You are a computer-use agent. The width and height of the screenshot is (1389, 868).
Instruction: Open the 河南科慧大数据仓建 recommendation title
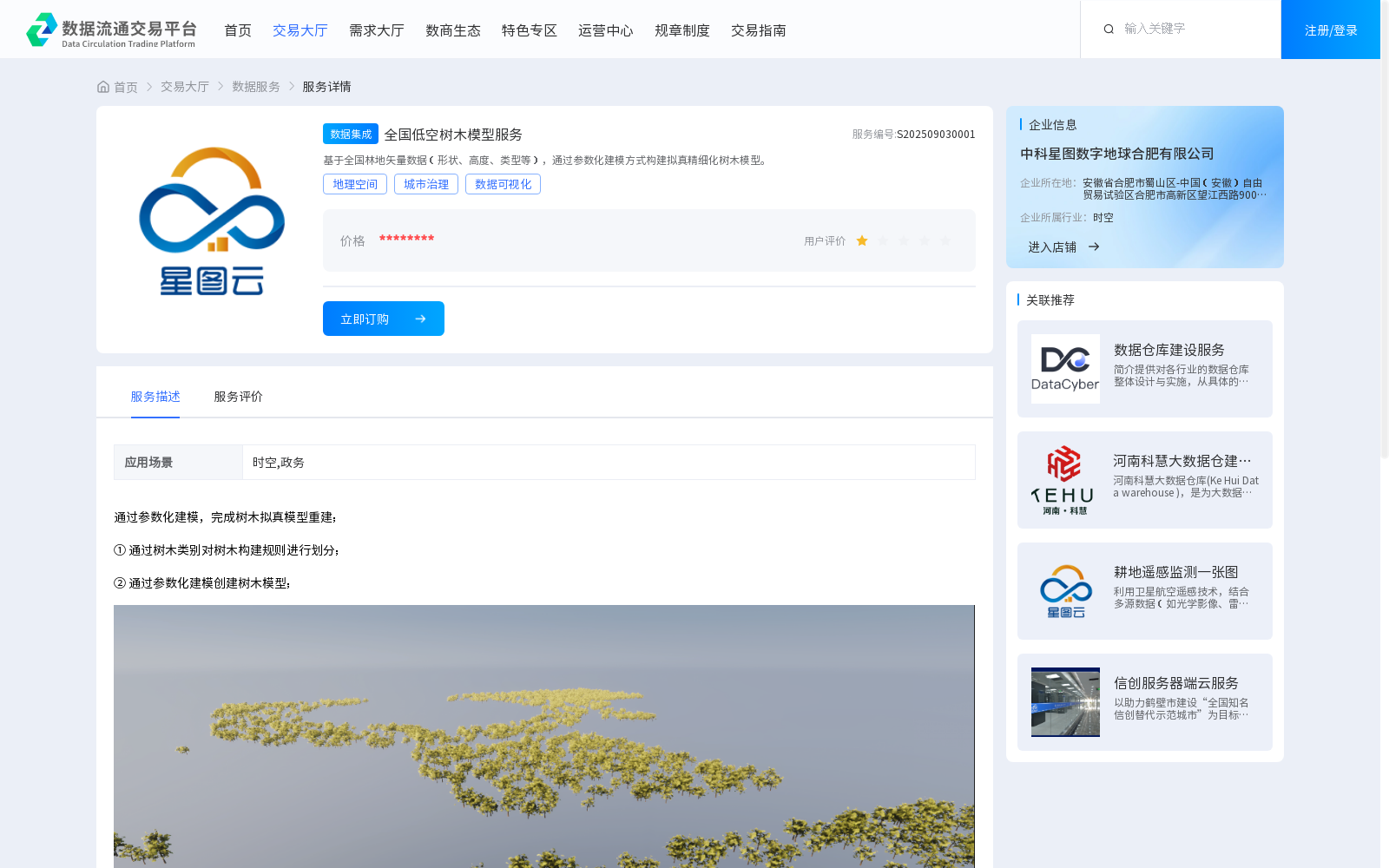point(1182,461)
